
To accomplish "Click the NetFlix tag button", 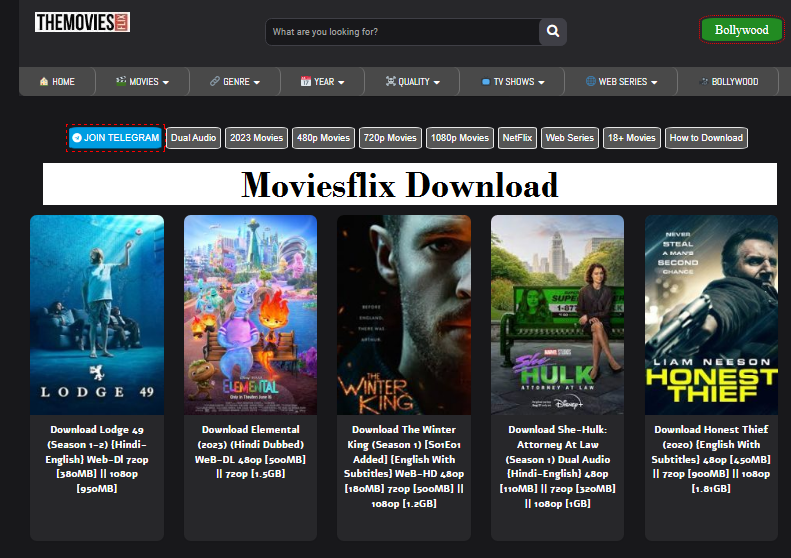I will tap(517, 138).
